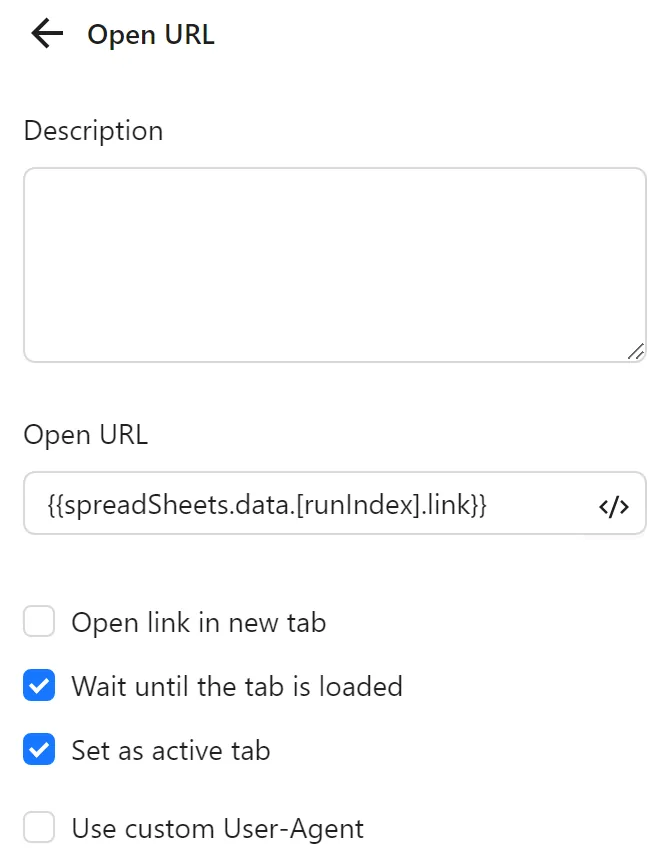This screenshot has width=651, height=851.
Task: Click the blue checkmark beside Wait until loaded
Action: pos(39,686)
